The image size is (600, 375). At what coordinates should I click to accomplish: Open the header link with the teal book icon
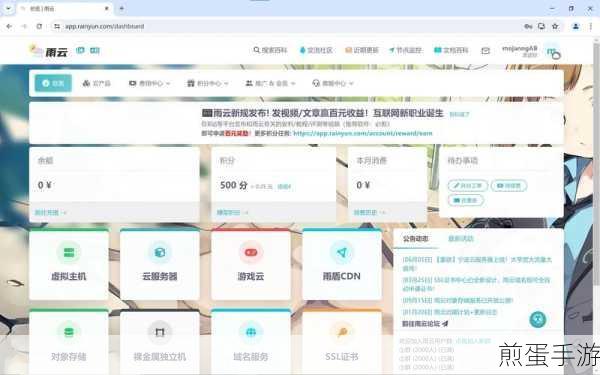451,50
